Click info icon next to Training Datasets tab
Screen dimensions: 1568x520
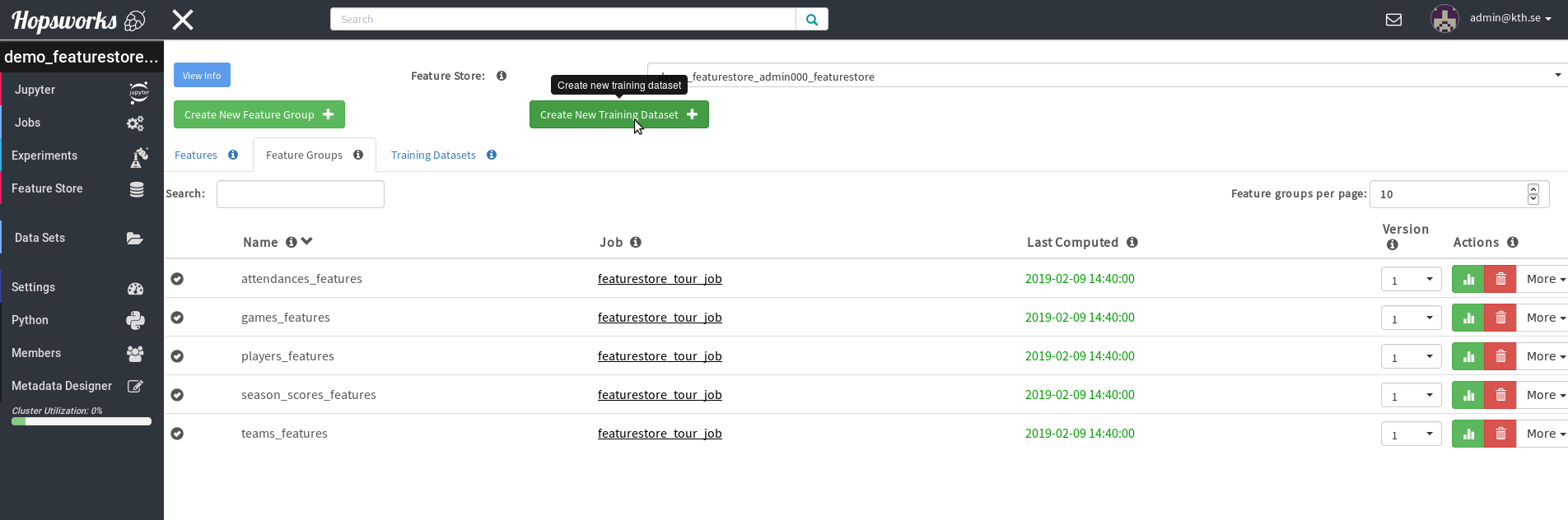492,155
